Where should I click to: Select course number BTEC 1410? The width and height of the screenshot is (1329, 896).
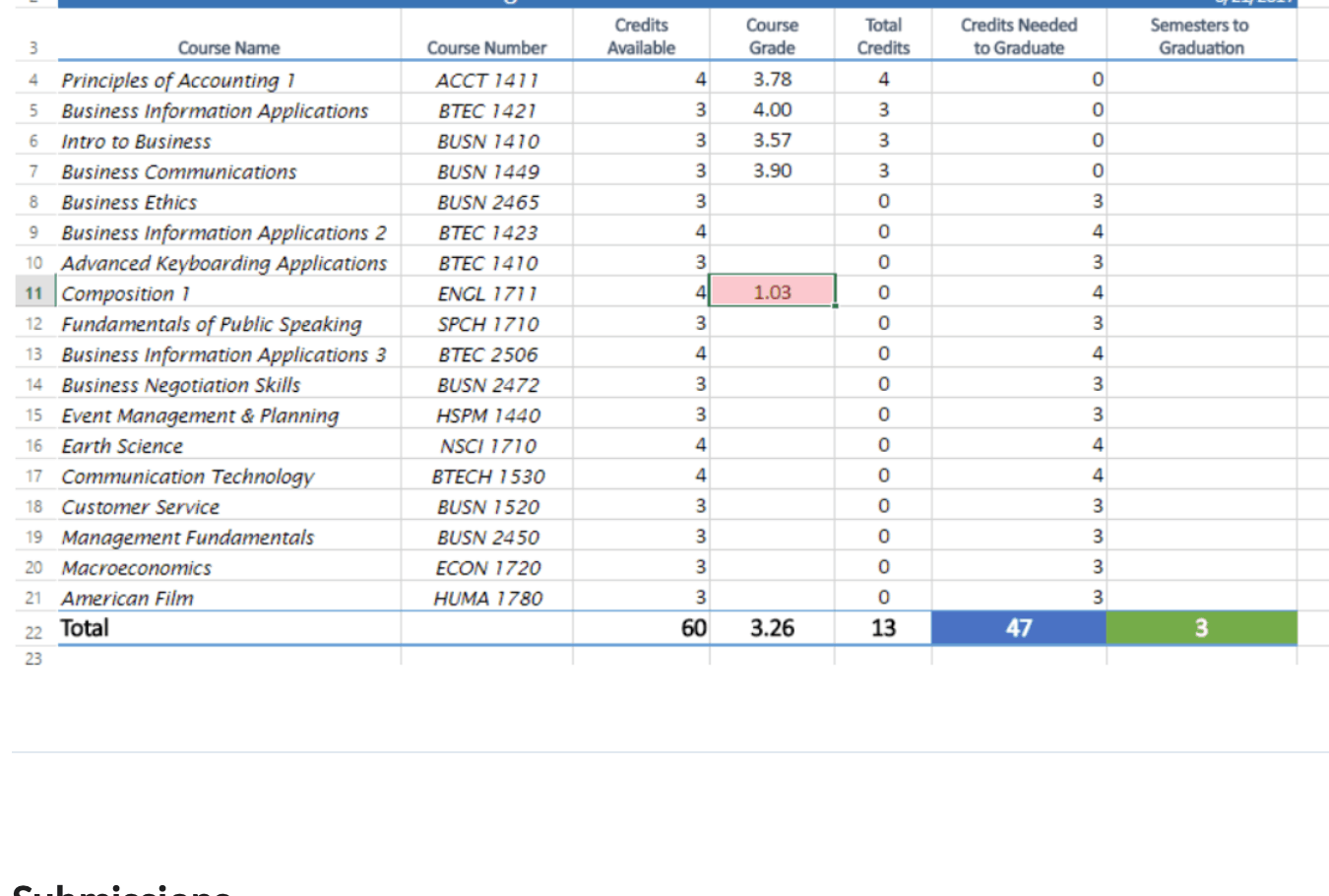pyautogui.click(x=486, y=262)
